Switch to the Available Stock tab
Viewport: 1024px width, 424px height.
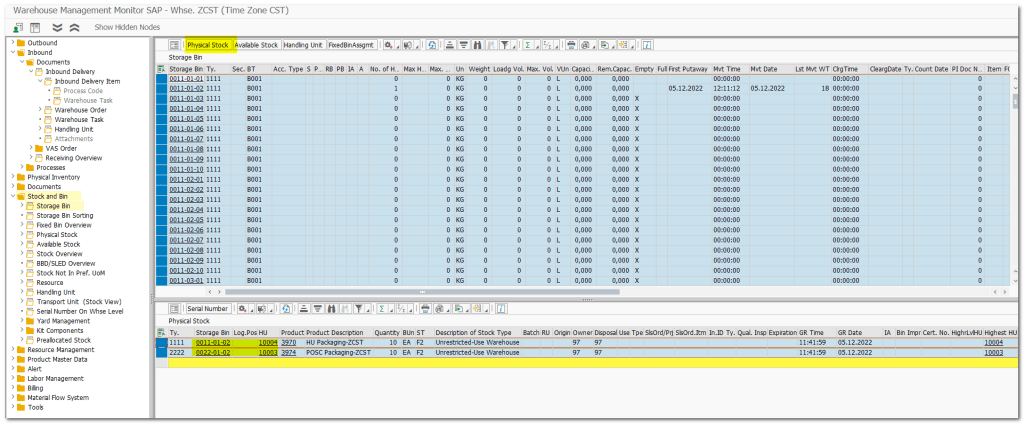pyautogui.click(x=255, y=45)
